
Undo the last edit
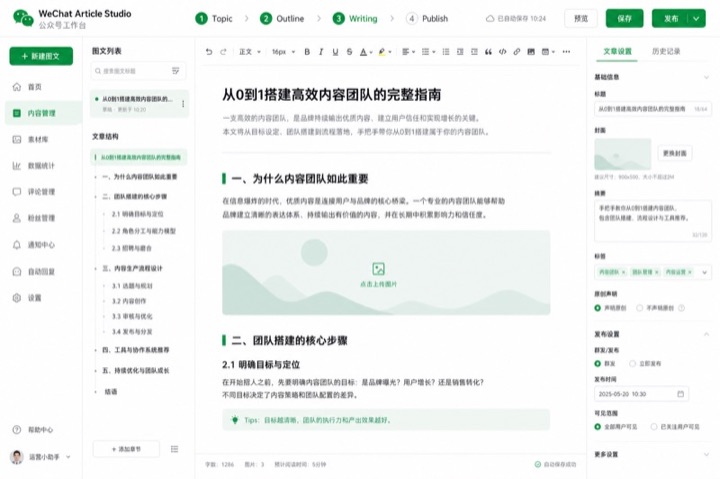tap(209, 52)
